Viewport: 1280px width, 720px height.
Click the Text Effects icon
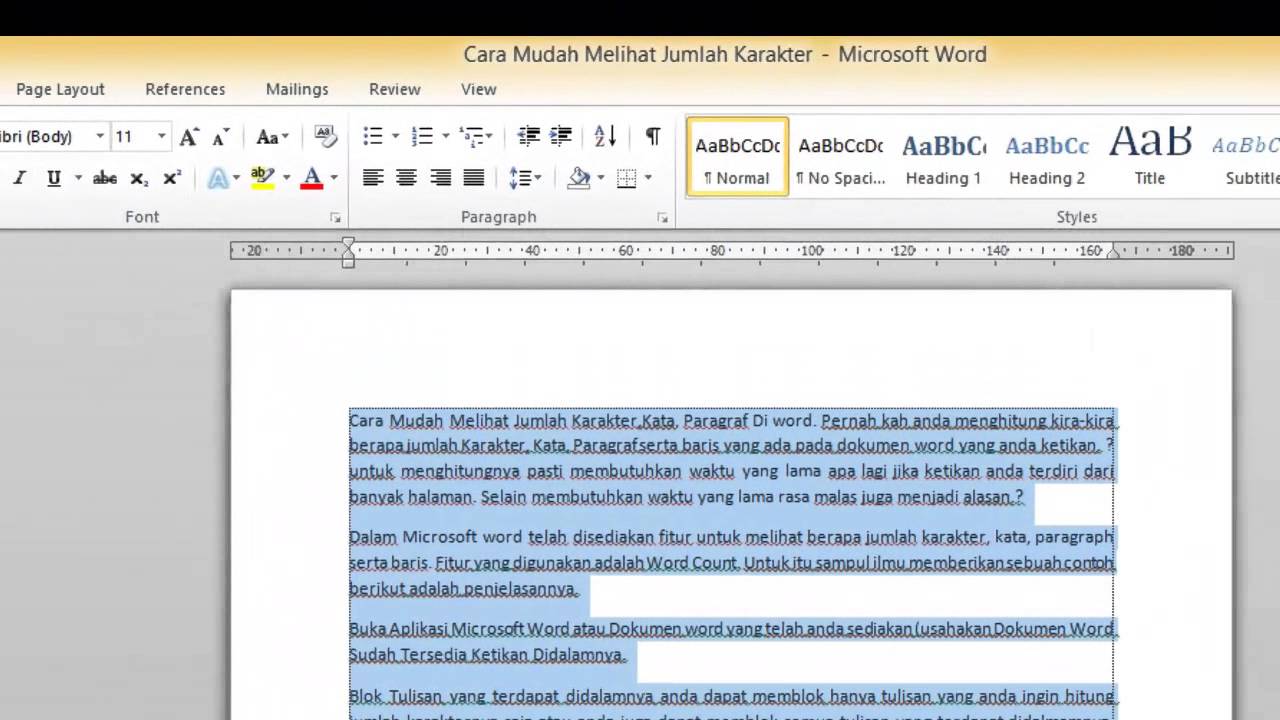pos(218,178)
